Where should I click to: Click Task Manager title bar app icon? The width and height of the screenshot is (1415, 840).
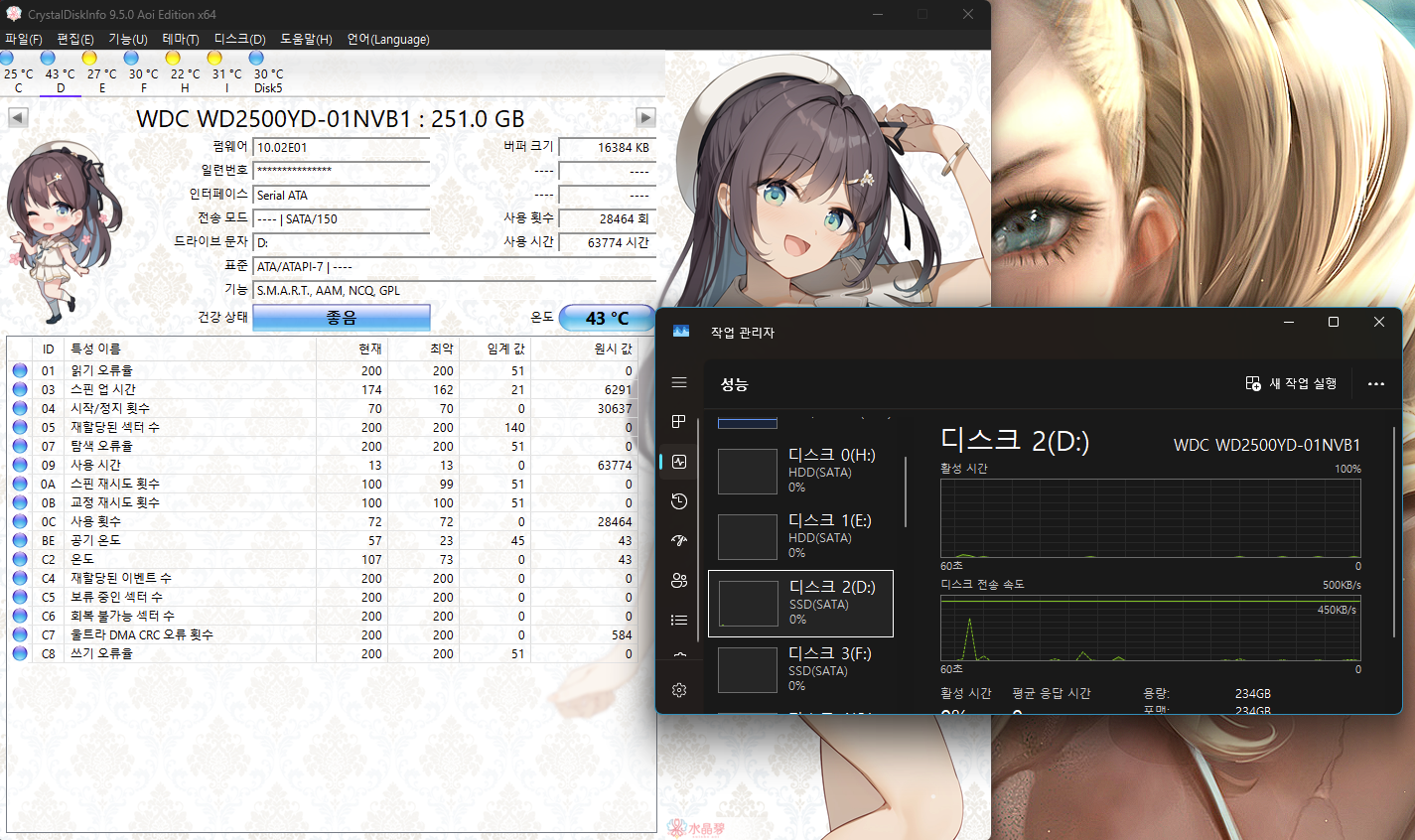[681, 332]
